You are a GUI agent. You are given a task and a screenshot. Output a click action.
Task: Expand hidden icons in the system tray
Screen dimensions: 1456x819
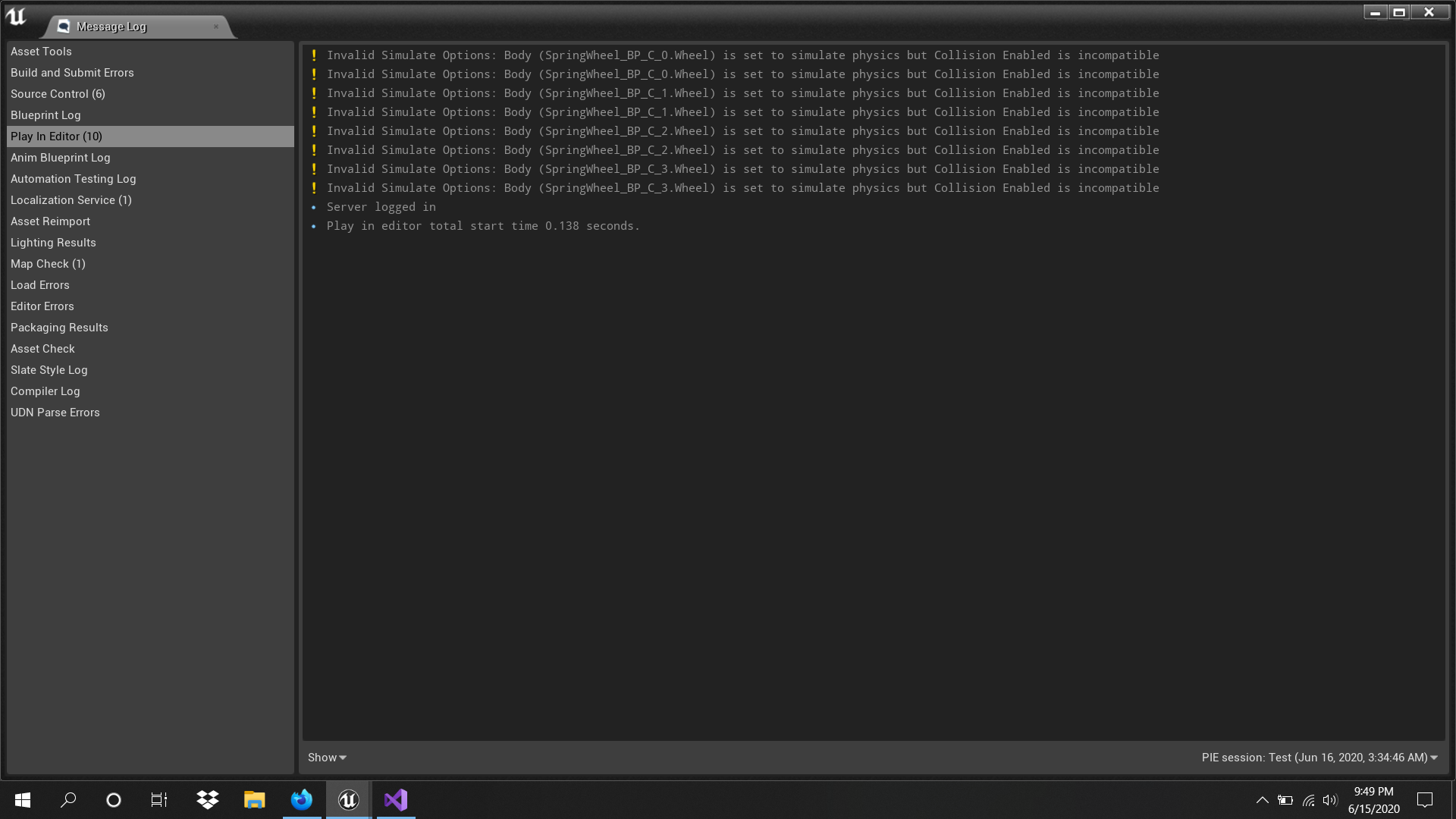[x=1263, y=800]
